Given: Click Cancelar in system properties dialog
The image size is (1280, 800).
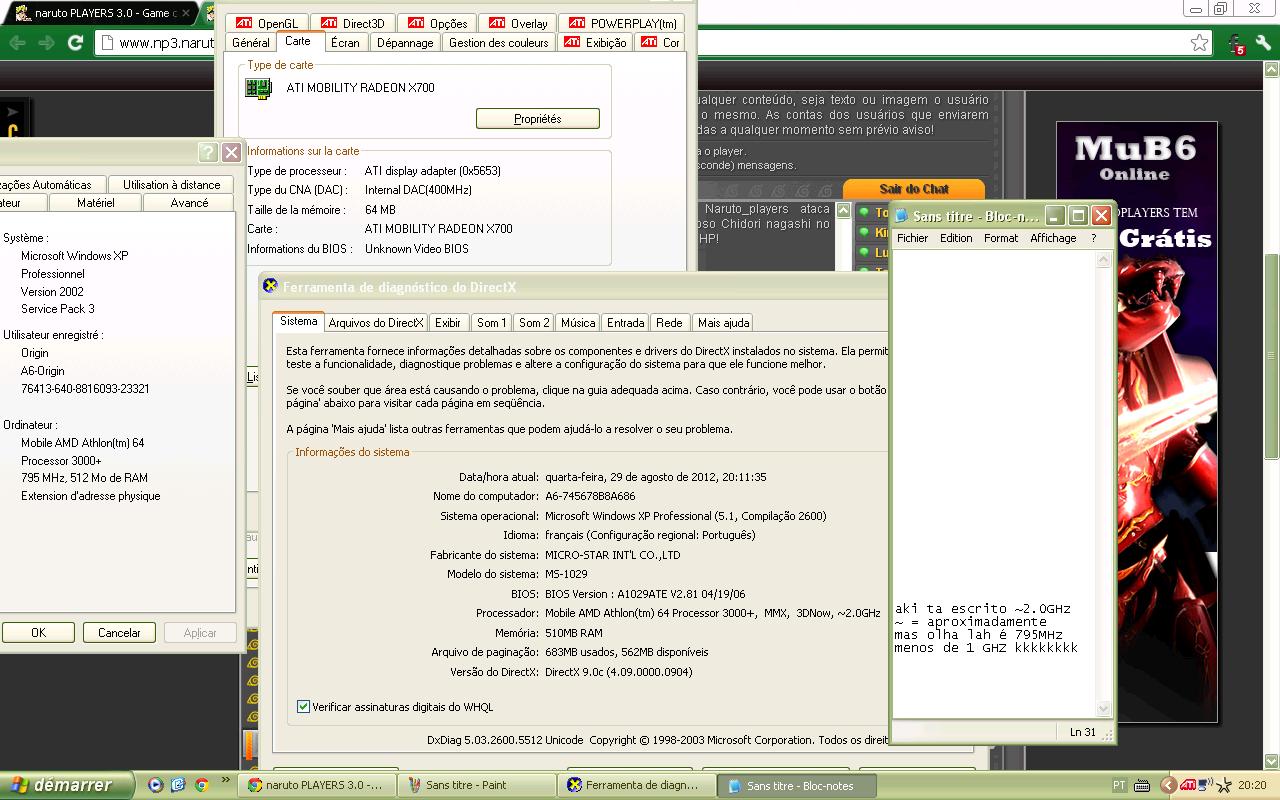Looking at the screenshot, I should 119,632.
